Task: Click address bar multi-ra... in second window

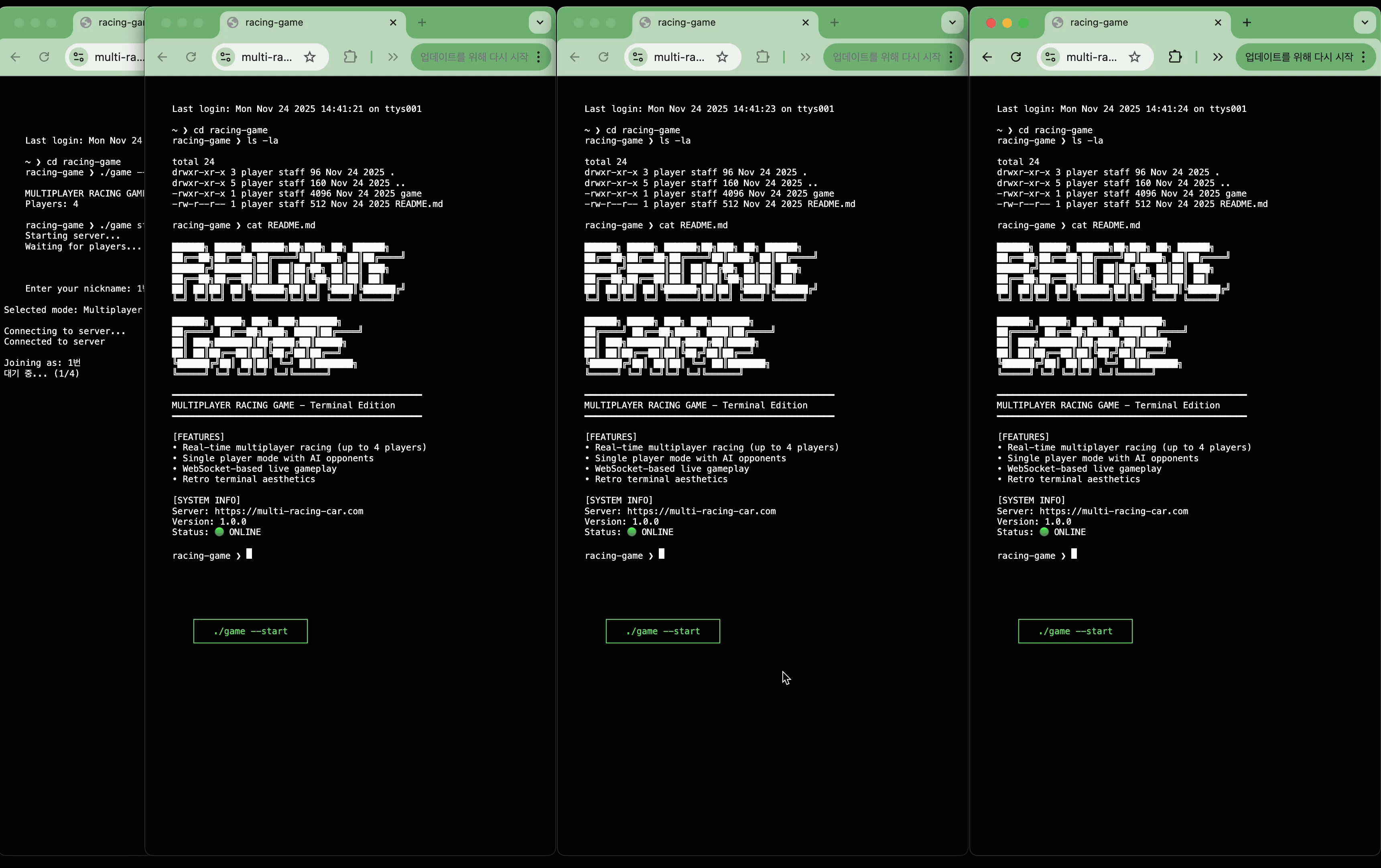Action: click(x=267, y=57)
